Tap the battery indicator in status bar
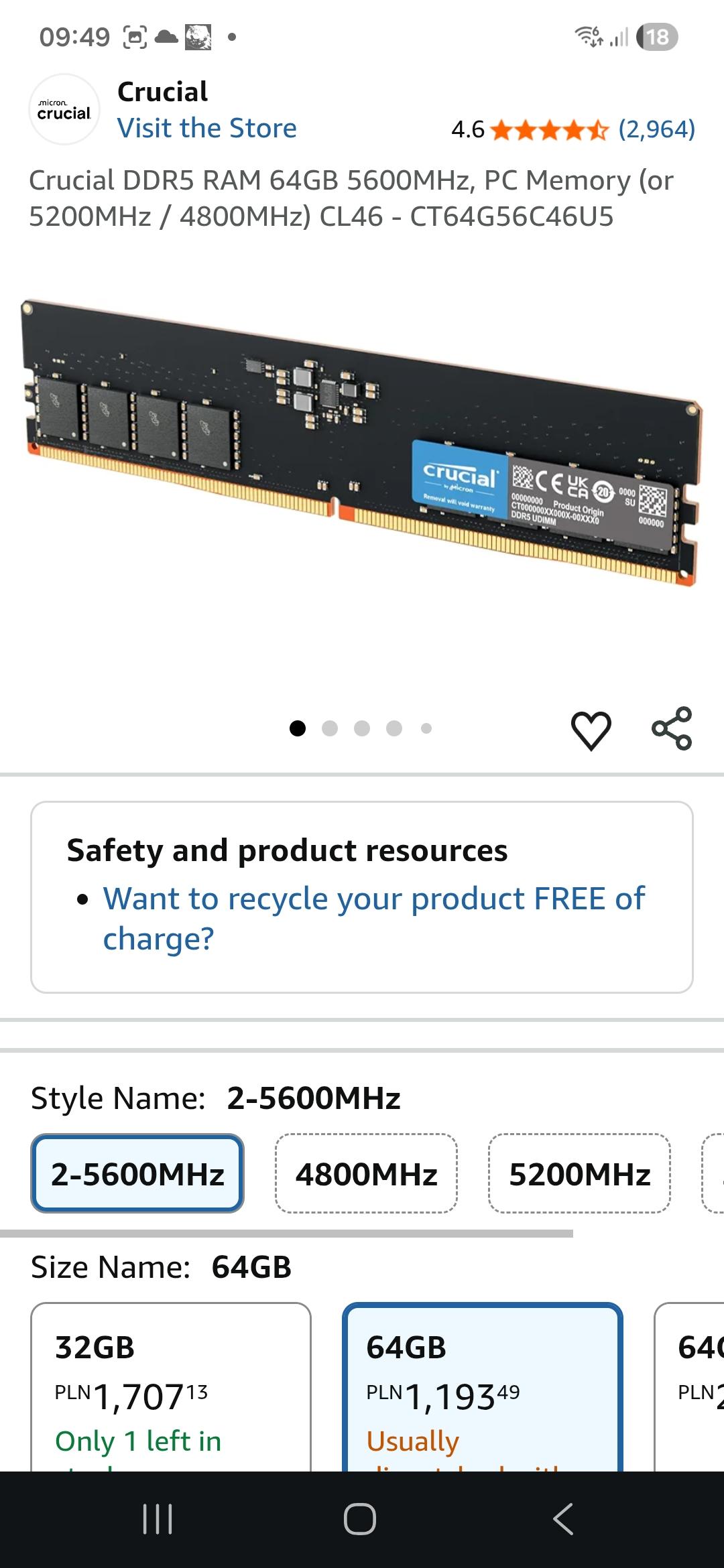 [x=658, y=37]
